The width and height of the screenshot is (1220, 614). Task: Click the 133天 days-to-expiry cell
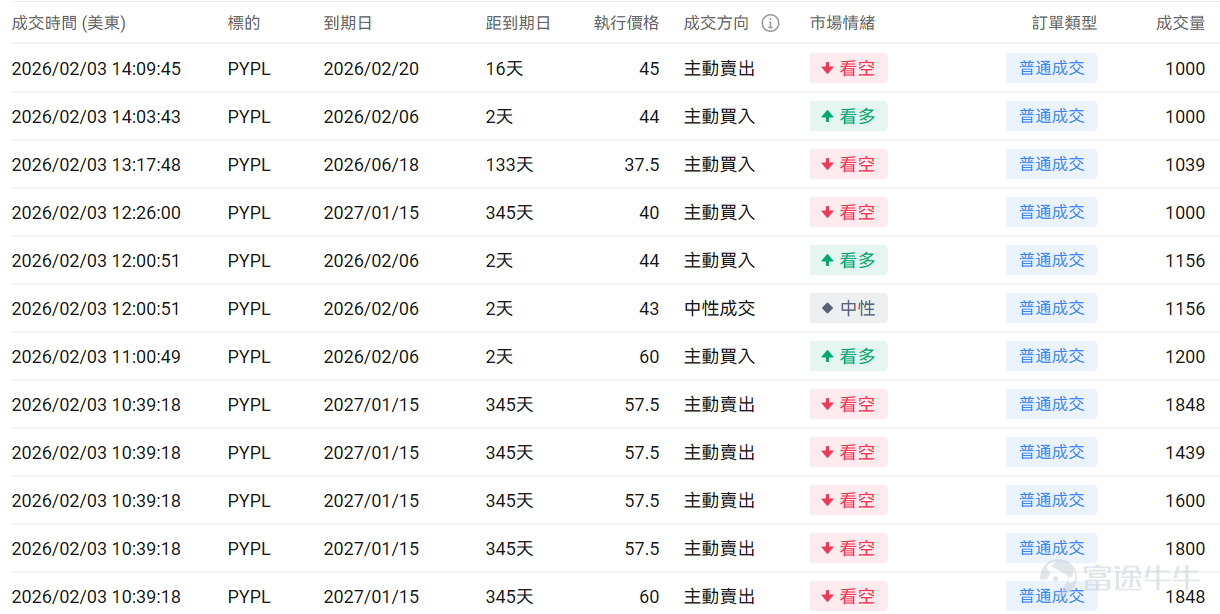510,165
